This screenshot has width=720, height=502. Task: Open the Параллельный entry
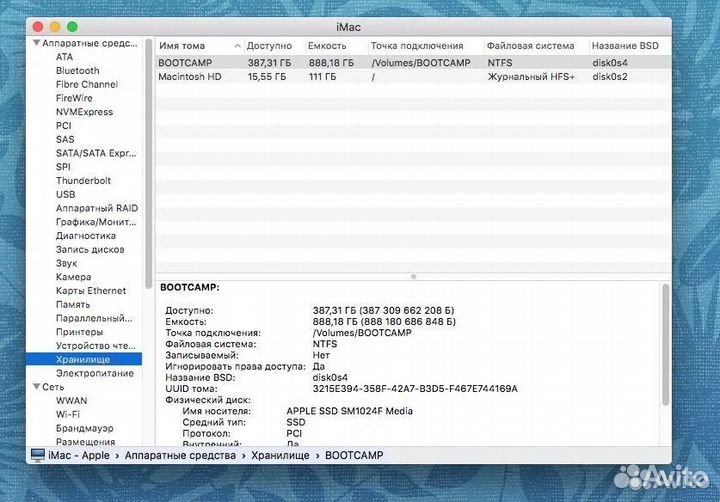point(94,319)
